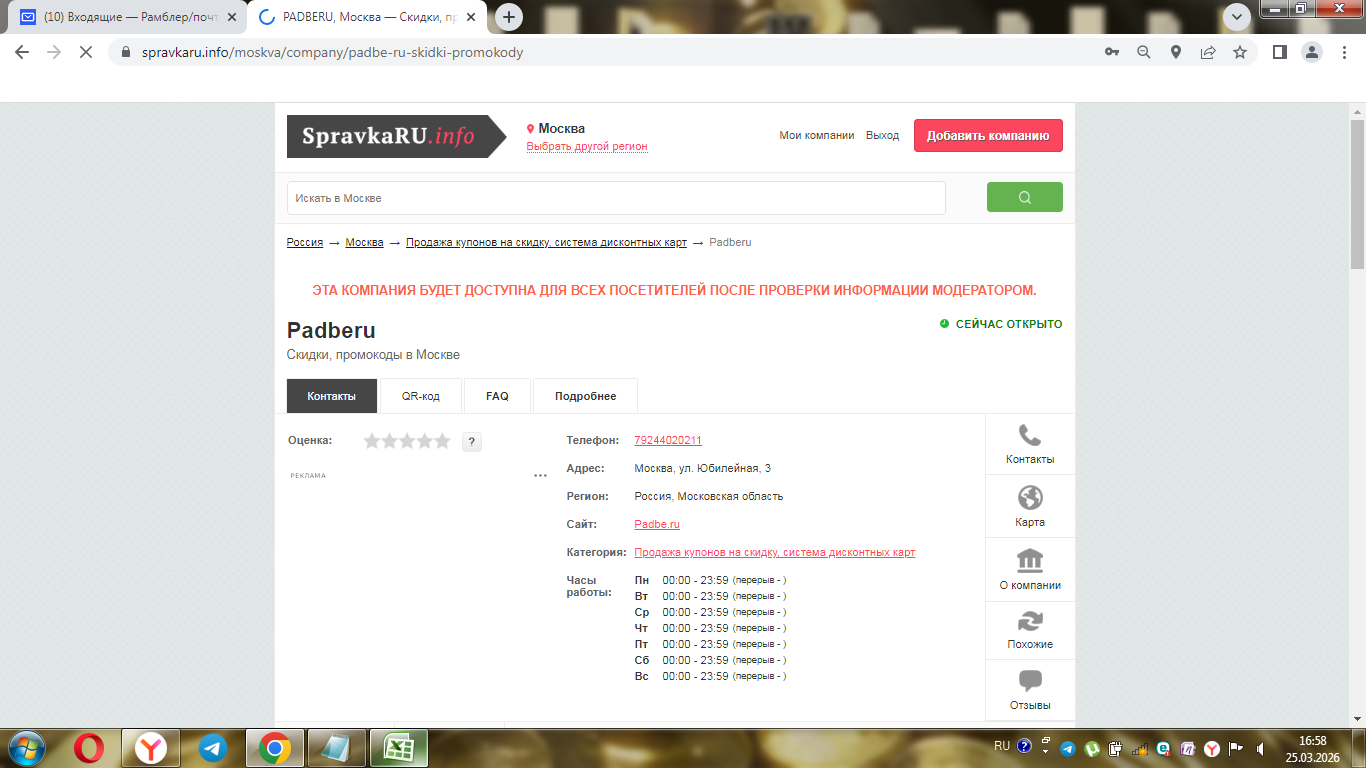Rate the company one star

(x=373, y=441)
